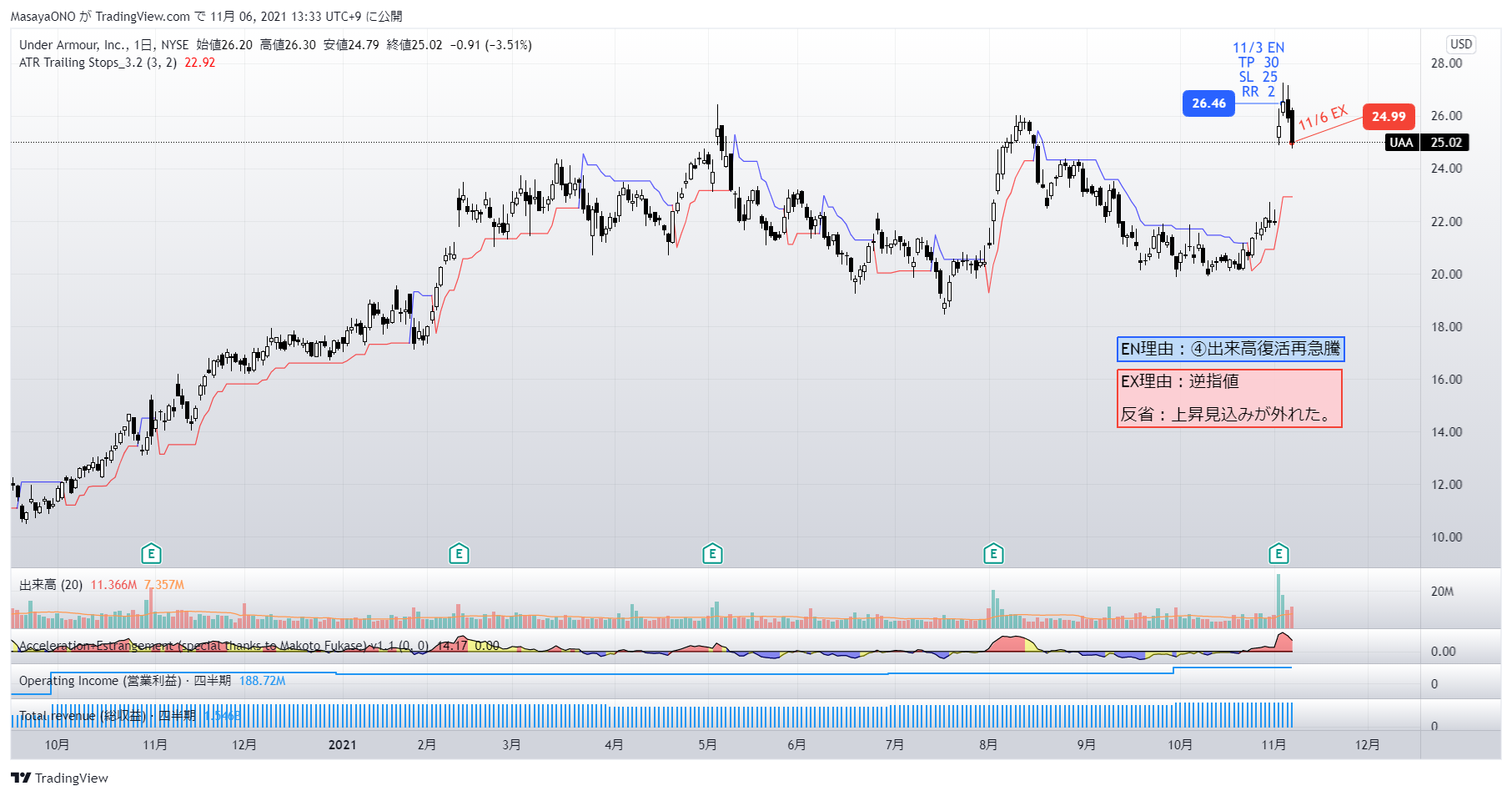
Task: Click the 18.00 price axis label
Action: coord(1447,327)
